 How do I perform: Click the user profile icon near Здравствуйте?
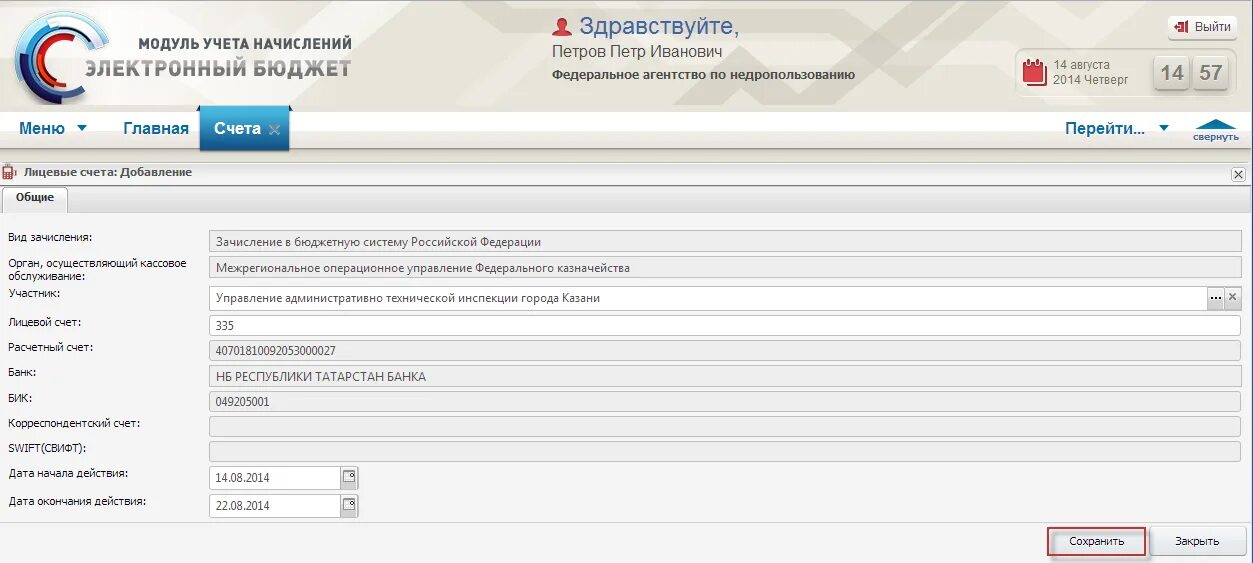tap(562, 27)
